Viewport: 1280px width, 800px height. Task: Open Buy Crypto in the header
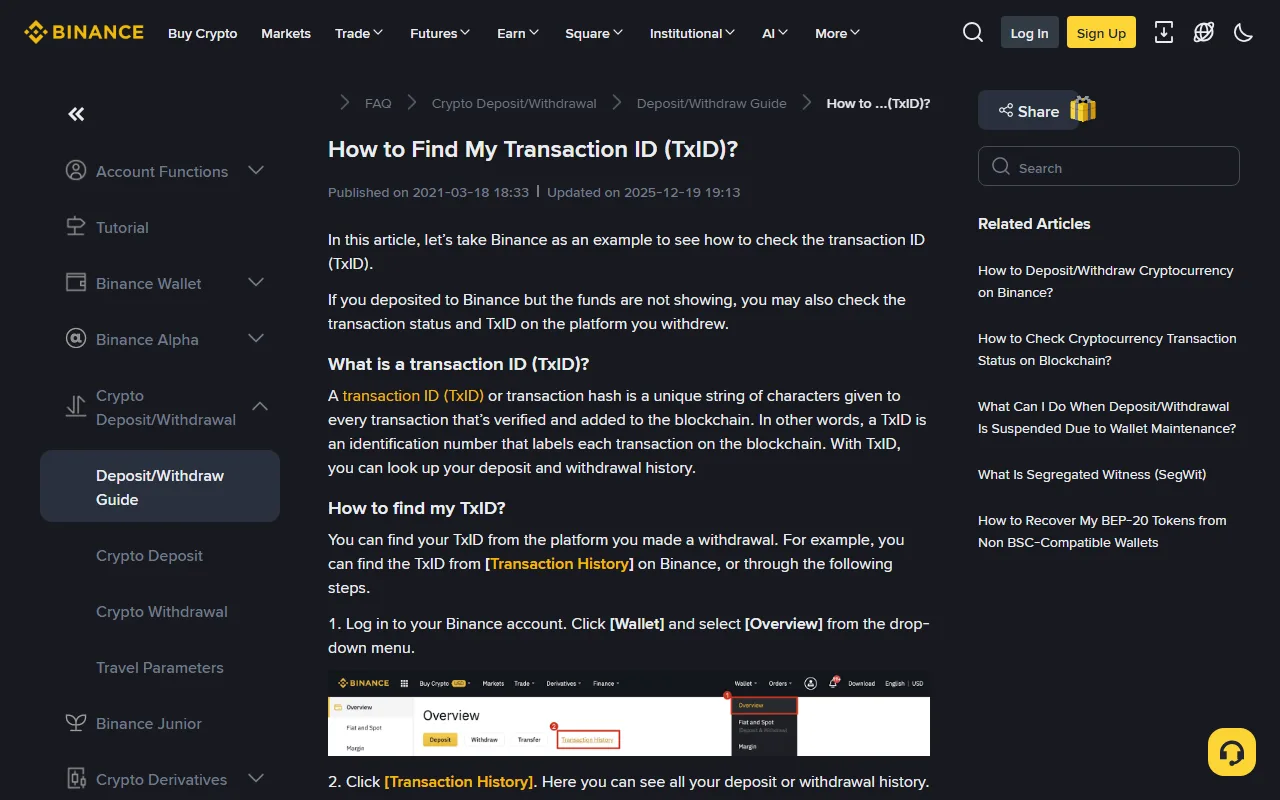click(x=203, y=33)
